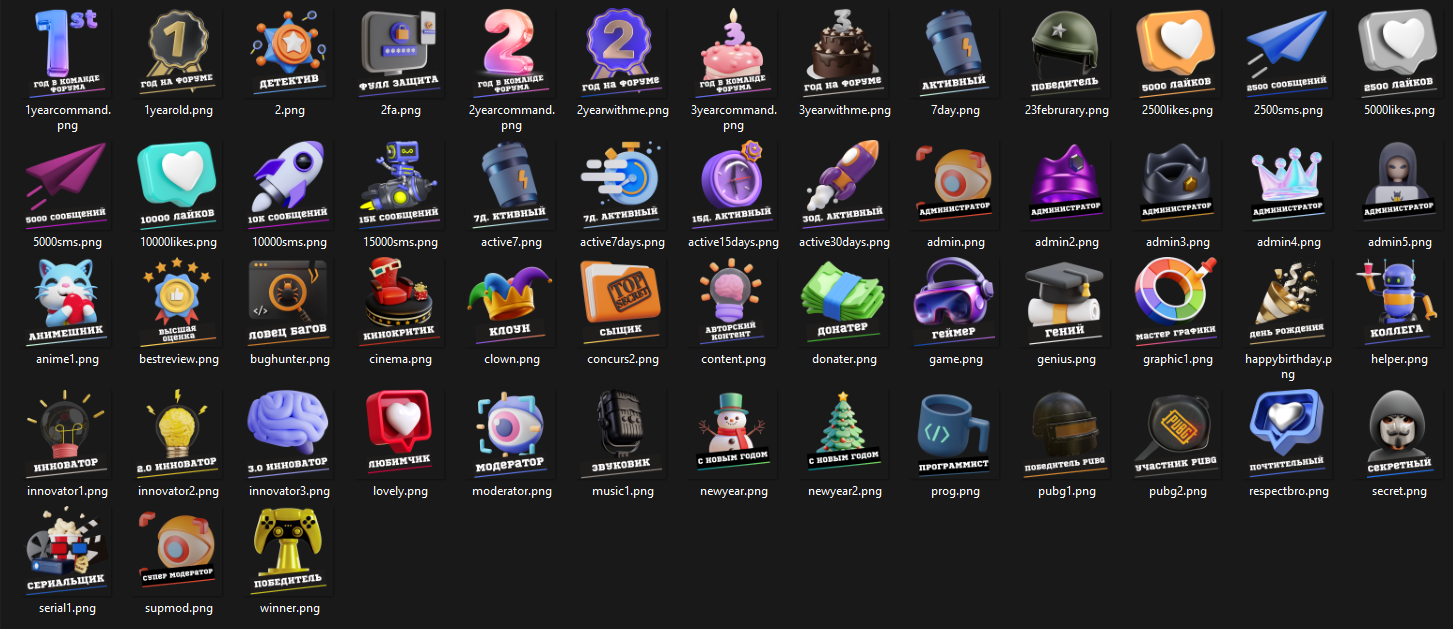Select the code mug prog.png
The height and width of the screenshot is (629, 1453).
[955, 434]
